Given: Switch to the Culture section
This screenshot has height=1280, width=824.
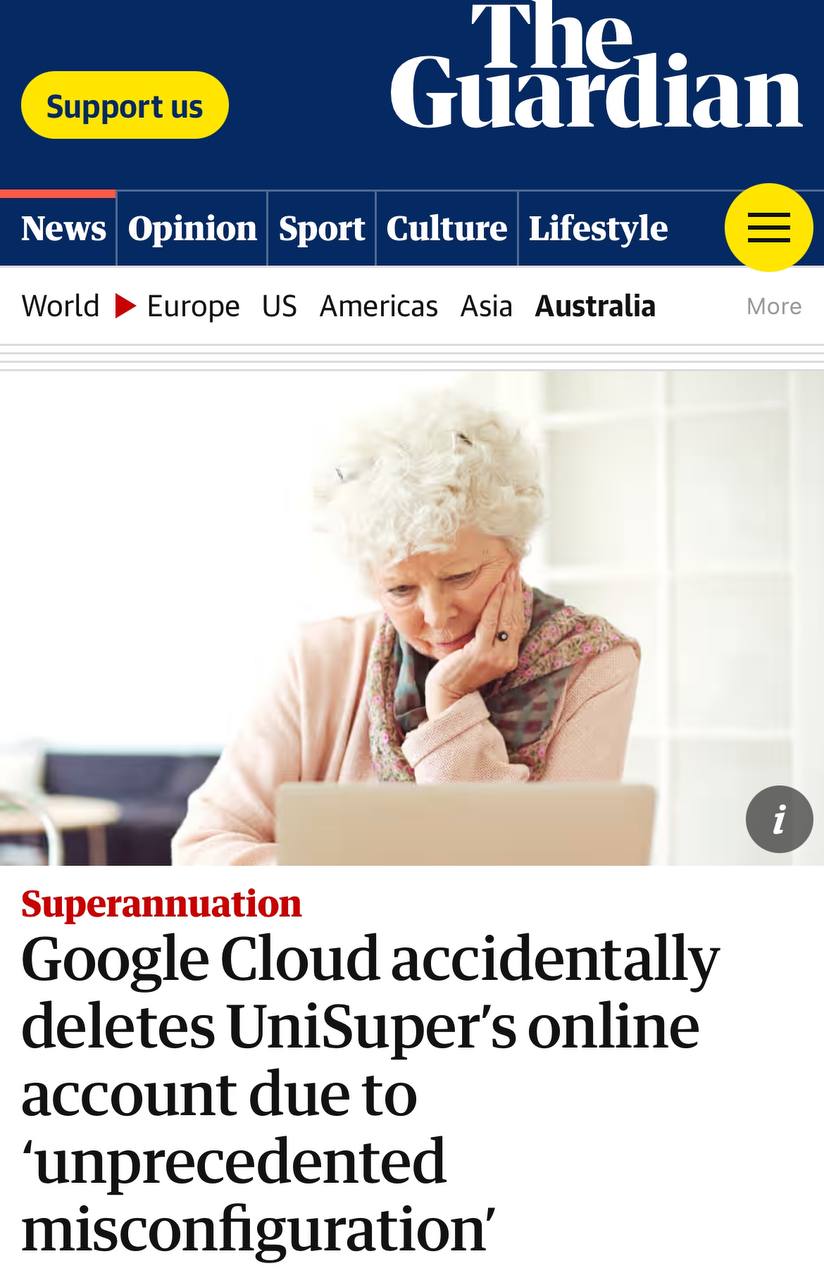Looking at the screenshot, I should pyautogui.click(x=446, y=229).
